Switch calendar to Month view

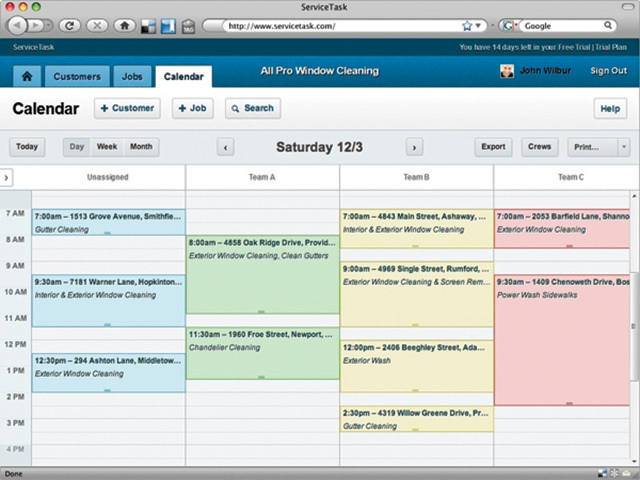click(x=141, y=147)
